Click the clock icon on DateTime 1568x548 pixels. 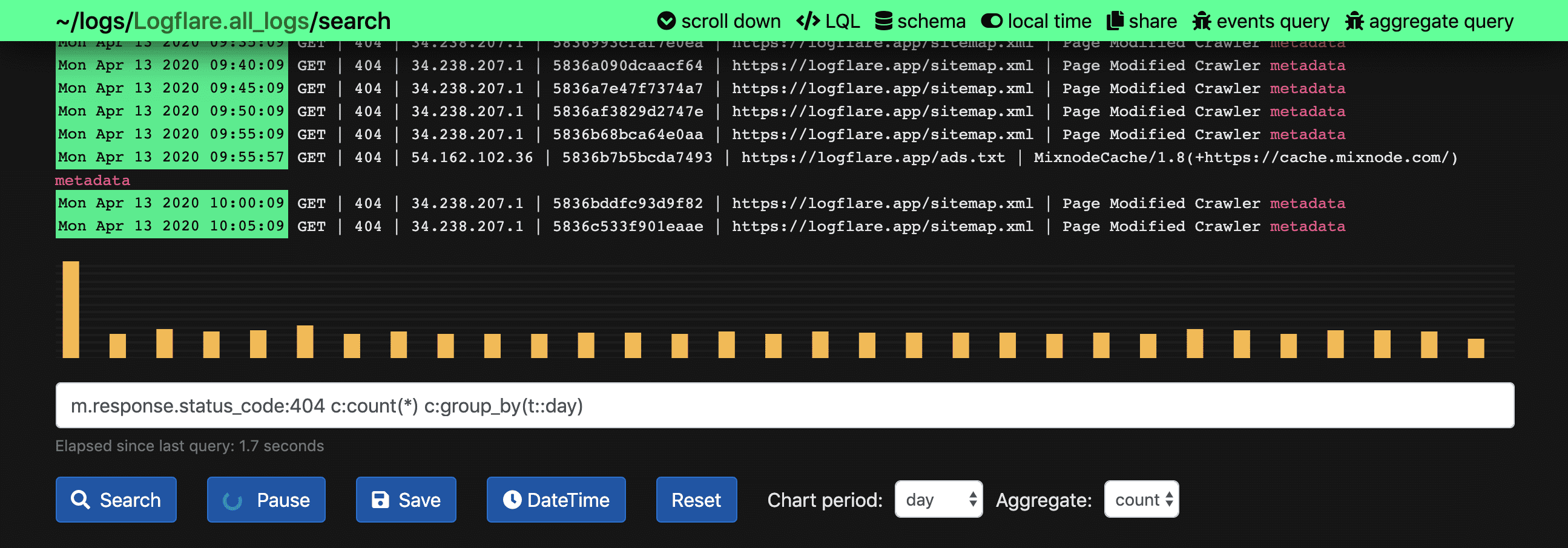coord(512,500)
